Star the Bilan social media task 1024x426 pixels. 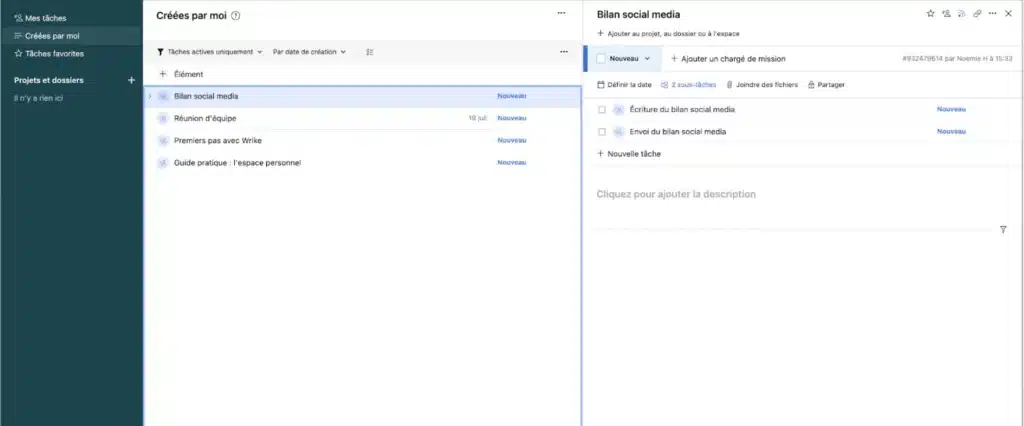pyautogui.click(x=930, y=14)
